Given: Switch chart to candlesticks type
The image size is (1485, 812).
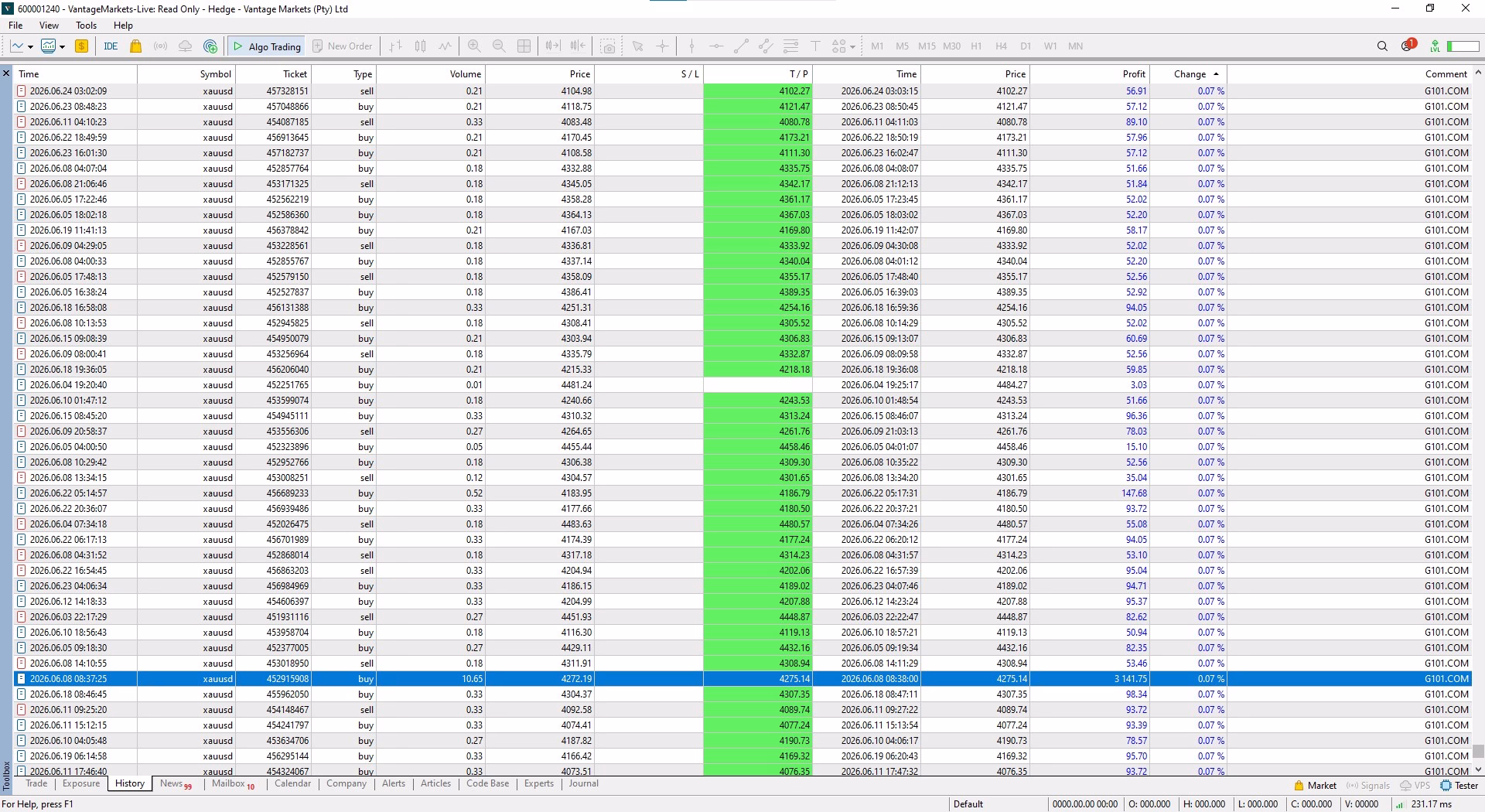Looking at the screenshot, I should [x=420, y=46].
